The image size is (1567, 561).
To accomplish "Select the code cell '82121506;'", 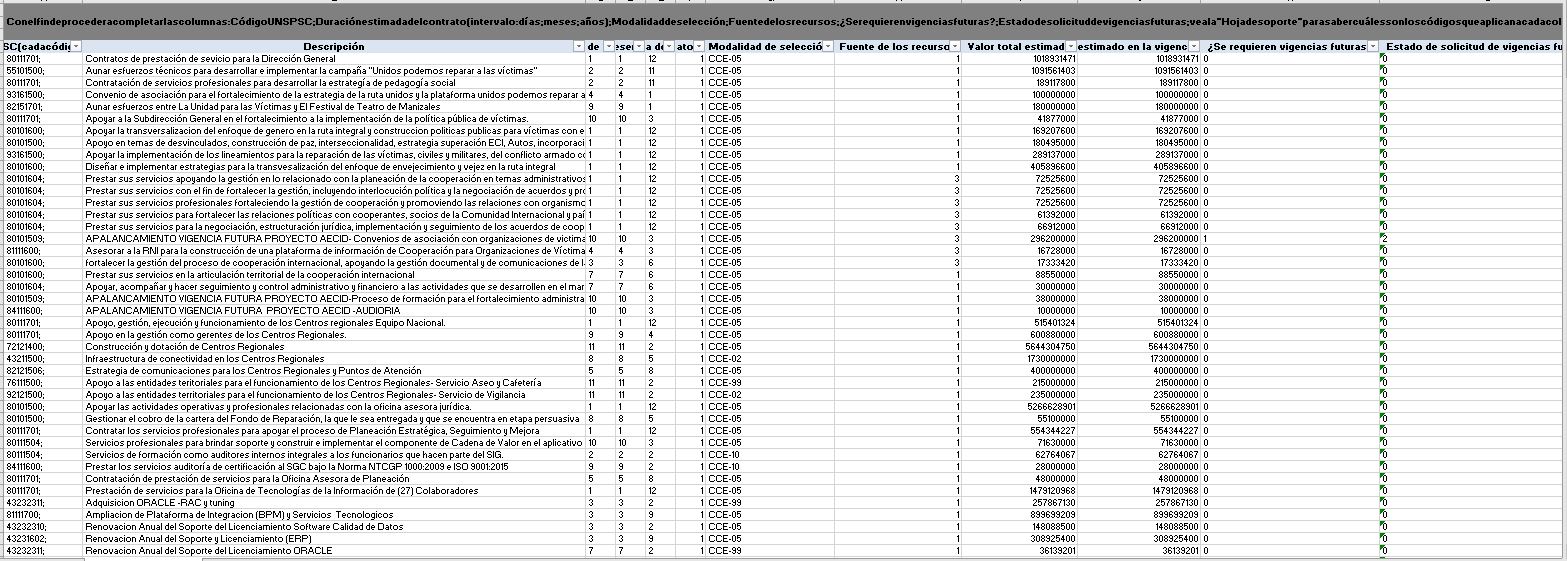I will (x=42, y=371).
